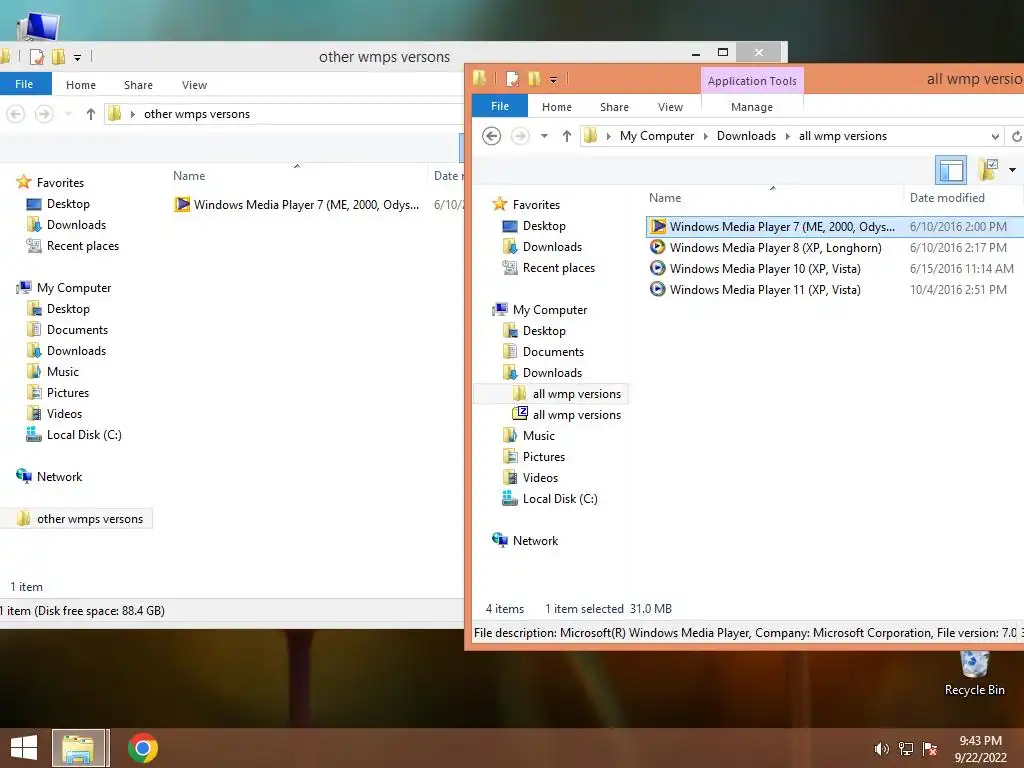Open dropdown arrow next to item check boxes icon
The height and width of the screenshot is (768, 1024).
pos(1012,170)
